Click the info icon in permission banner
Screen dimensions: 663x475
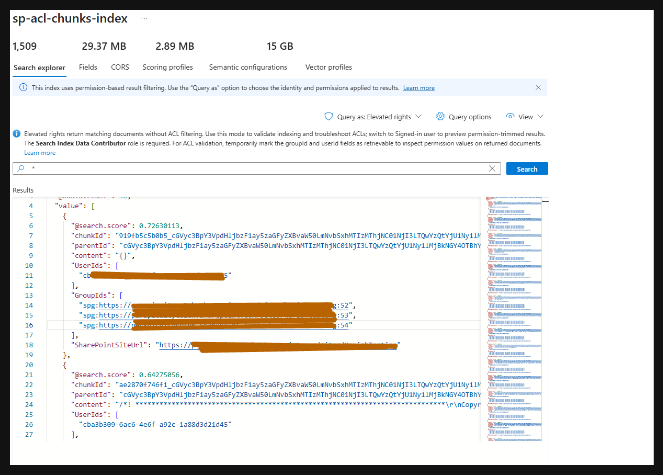pos(23,88)
